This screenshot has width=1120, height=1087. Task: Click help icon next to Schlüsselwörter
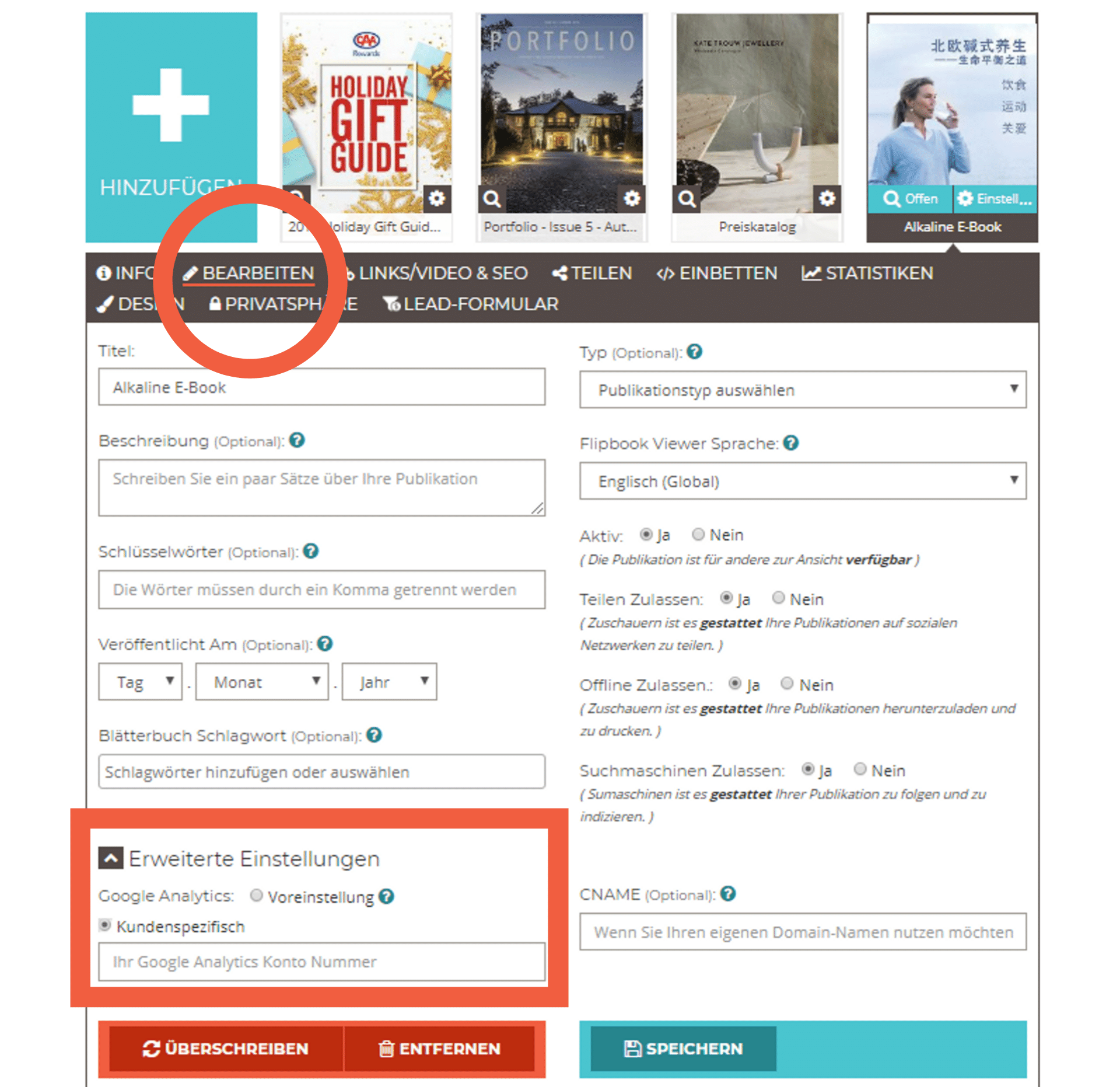[x=311, y=551]
